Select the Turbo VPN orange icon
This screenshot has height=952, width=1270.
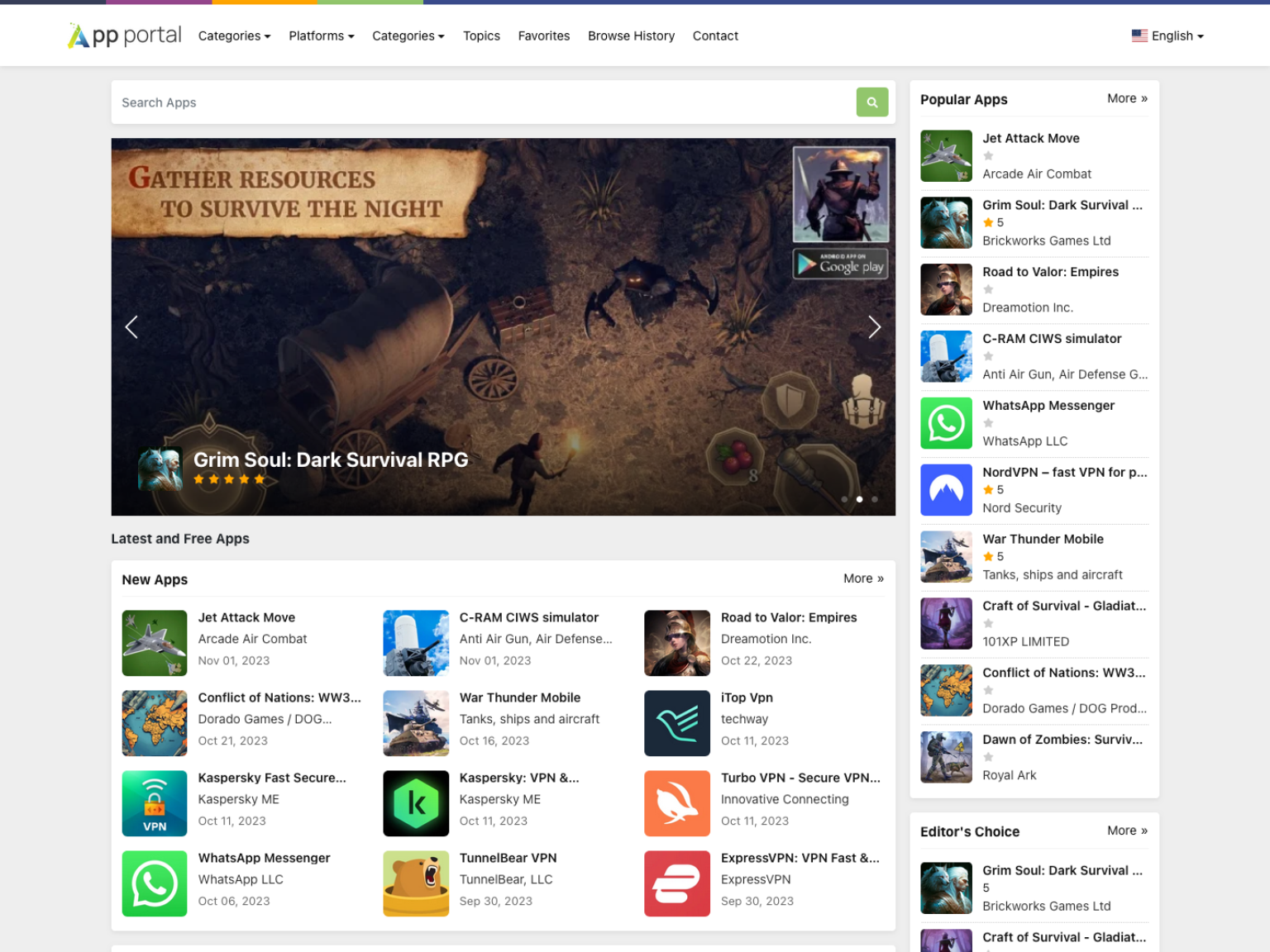click(x=676, y=803)
